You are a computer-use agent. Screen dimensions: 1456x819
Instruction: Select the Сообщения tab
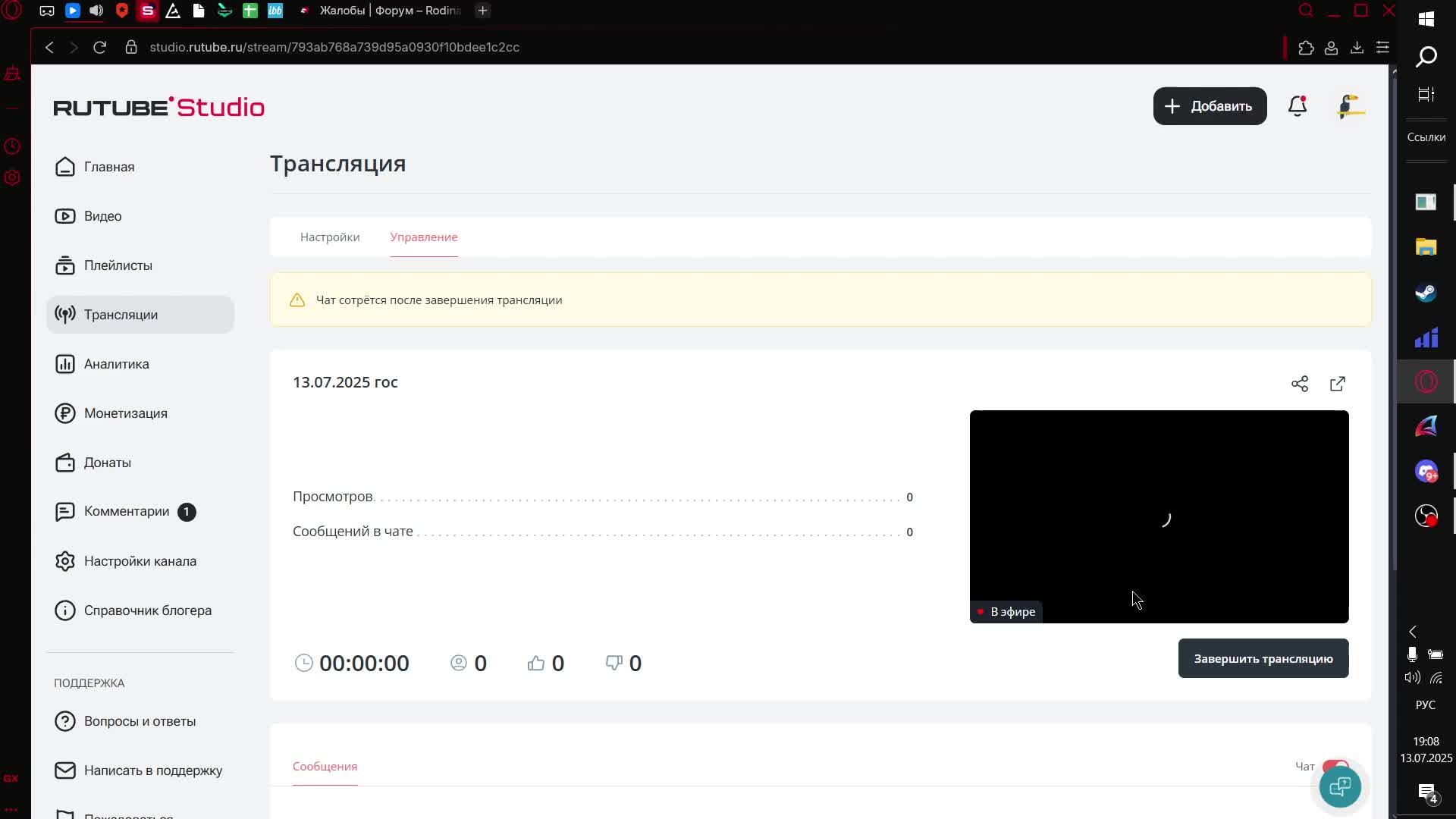[x=325, y=767]
